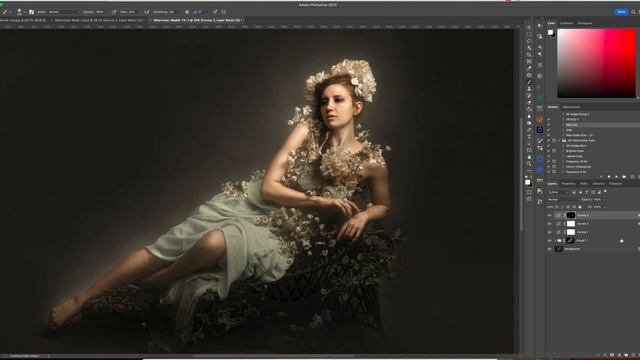Click the Quick Mask mode icon
The image size is (640, 360).
[529, 192]
